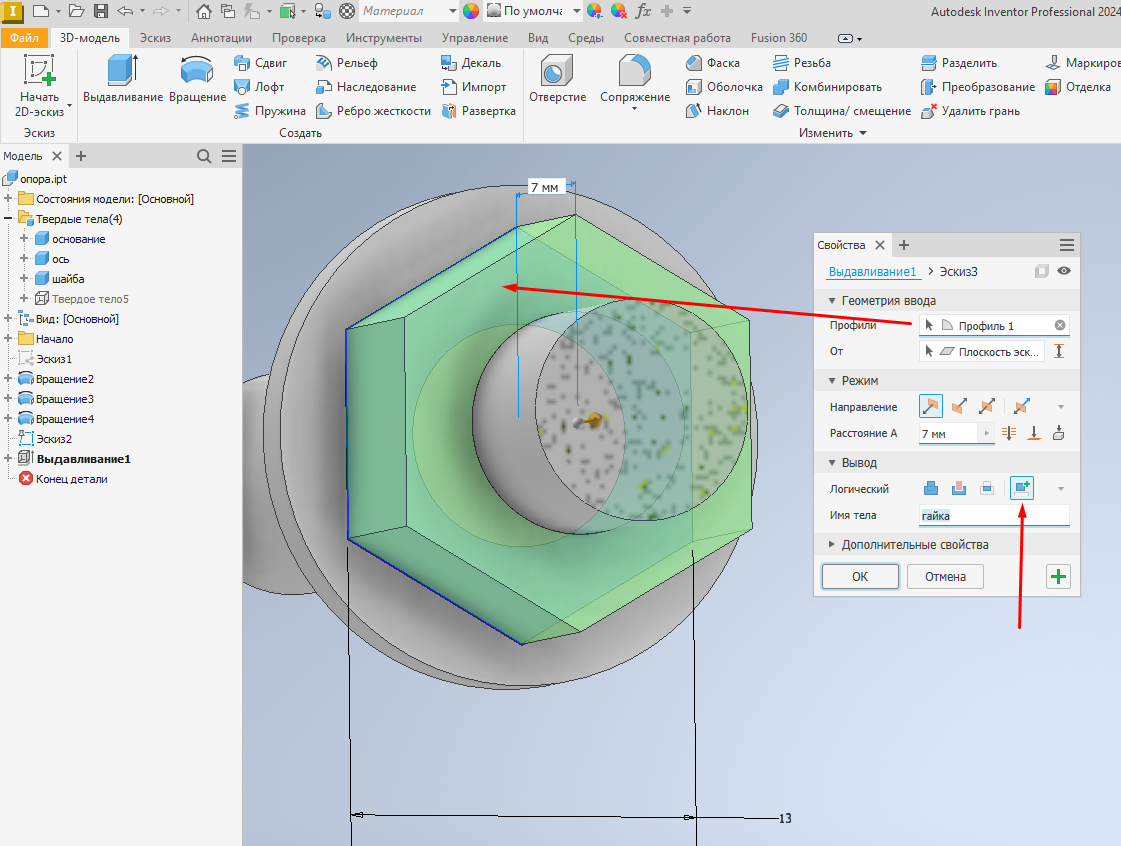Choose the Комбинировать tool
Image resolution: width=1121 pixels, height=846 pixels.
click(x=827, y=87)
